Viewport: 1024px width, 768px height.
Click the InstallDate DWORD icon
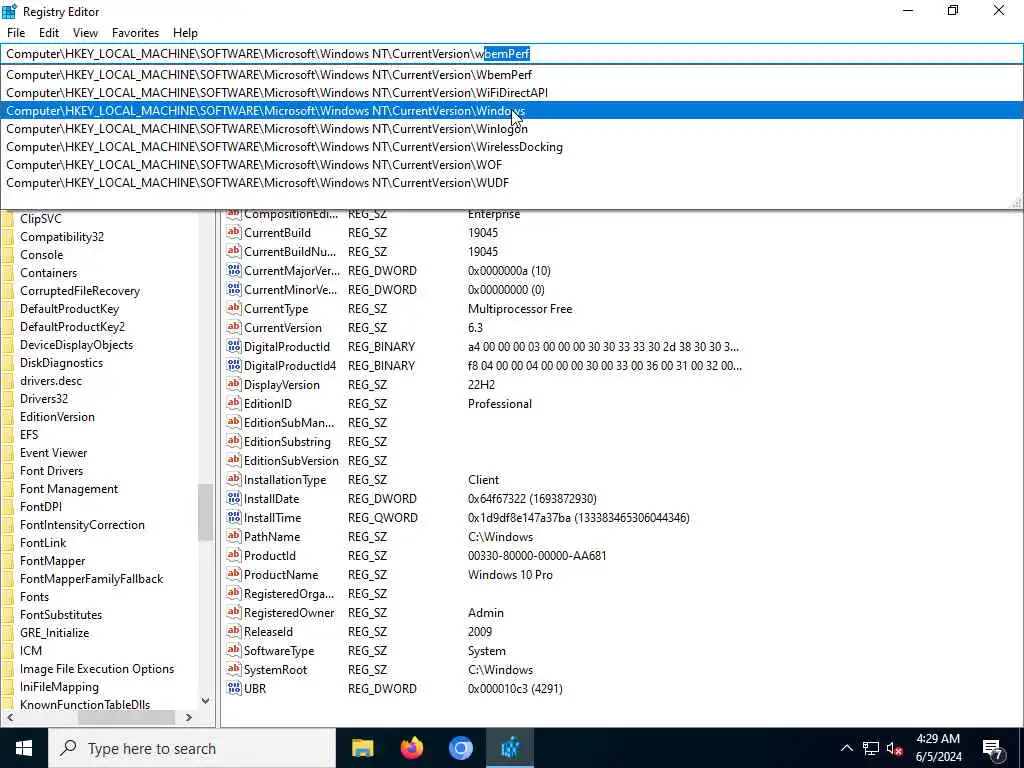234,498
